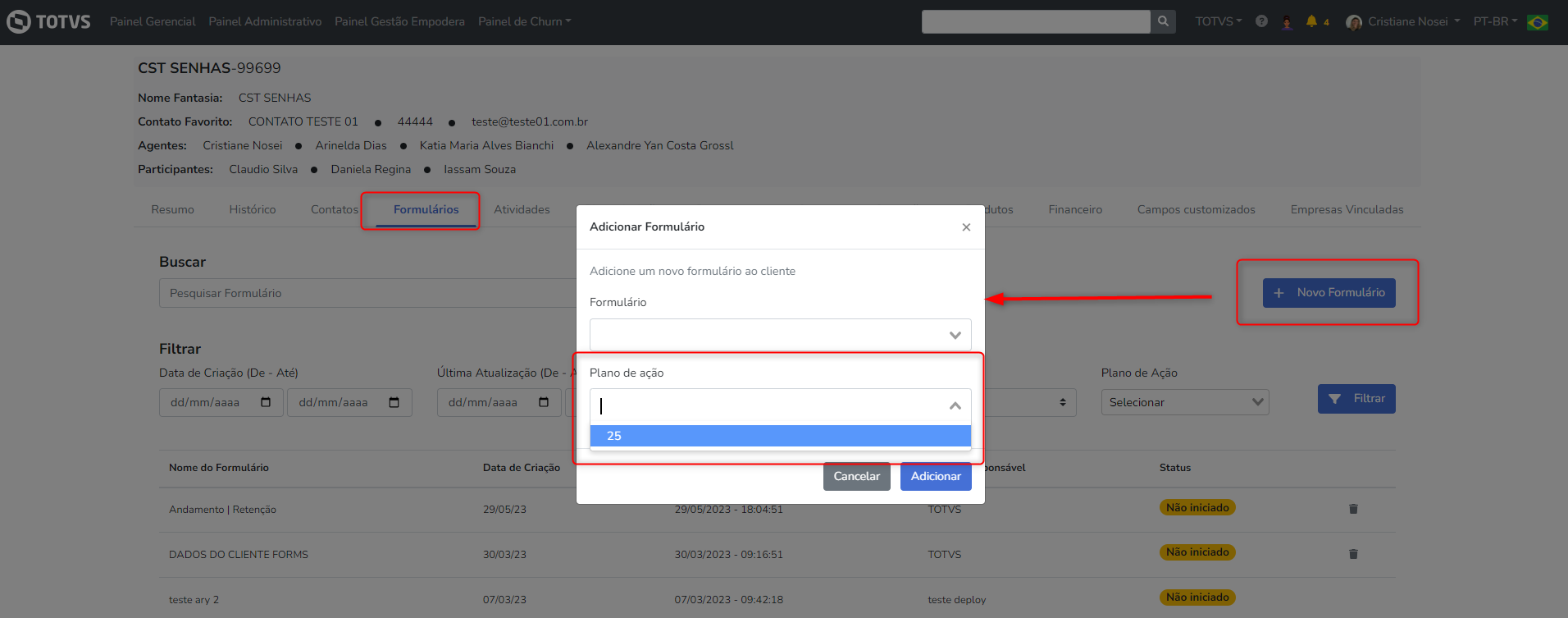Delete the Andamento | Retenção form via trash icon

point(1353,509)
